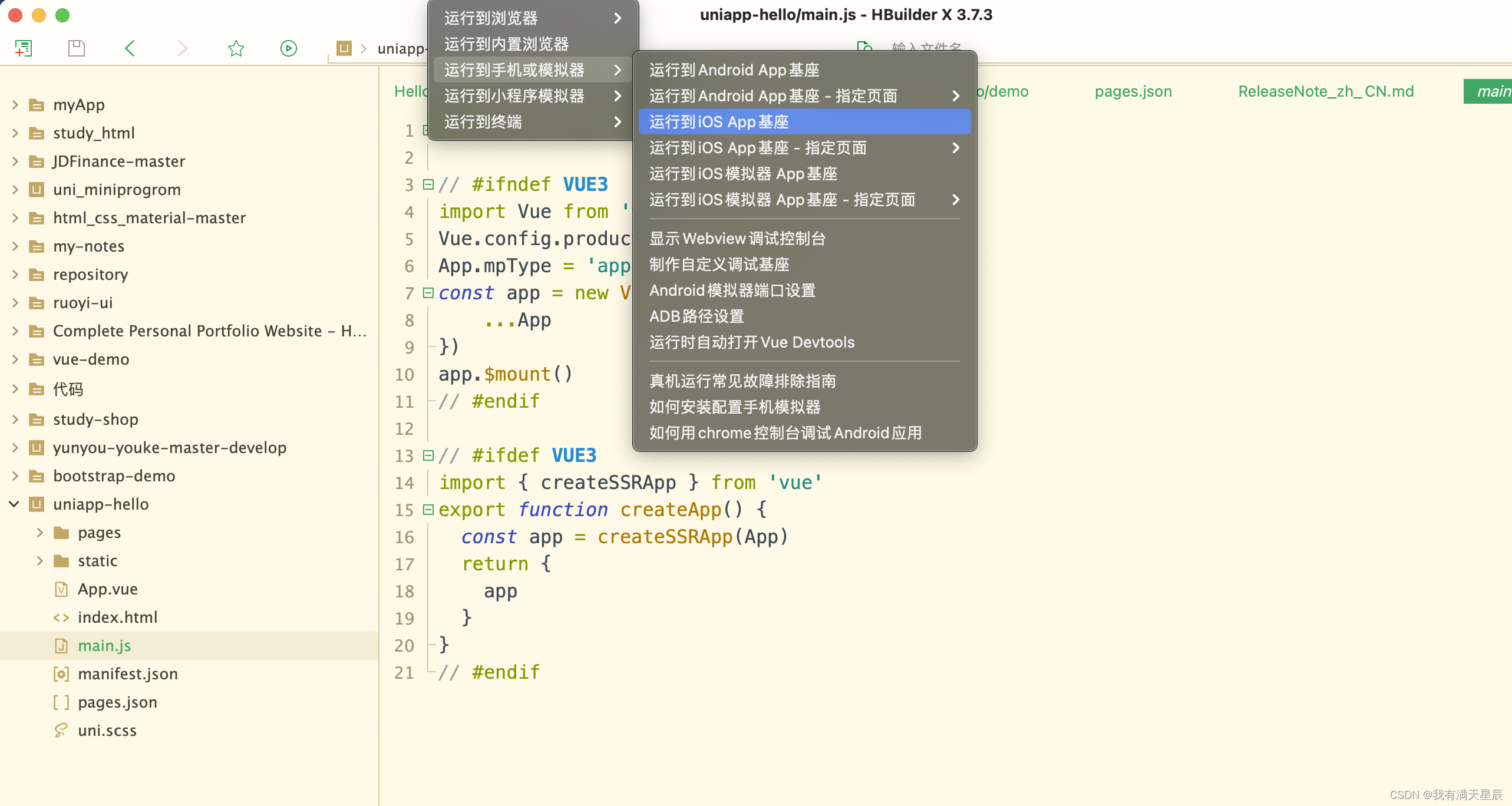Click the star bookmark icon

[x=236, y=48]
